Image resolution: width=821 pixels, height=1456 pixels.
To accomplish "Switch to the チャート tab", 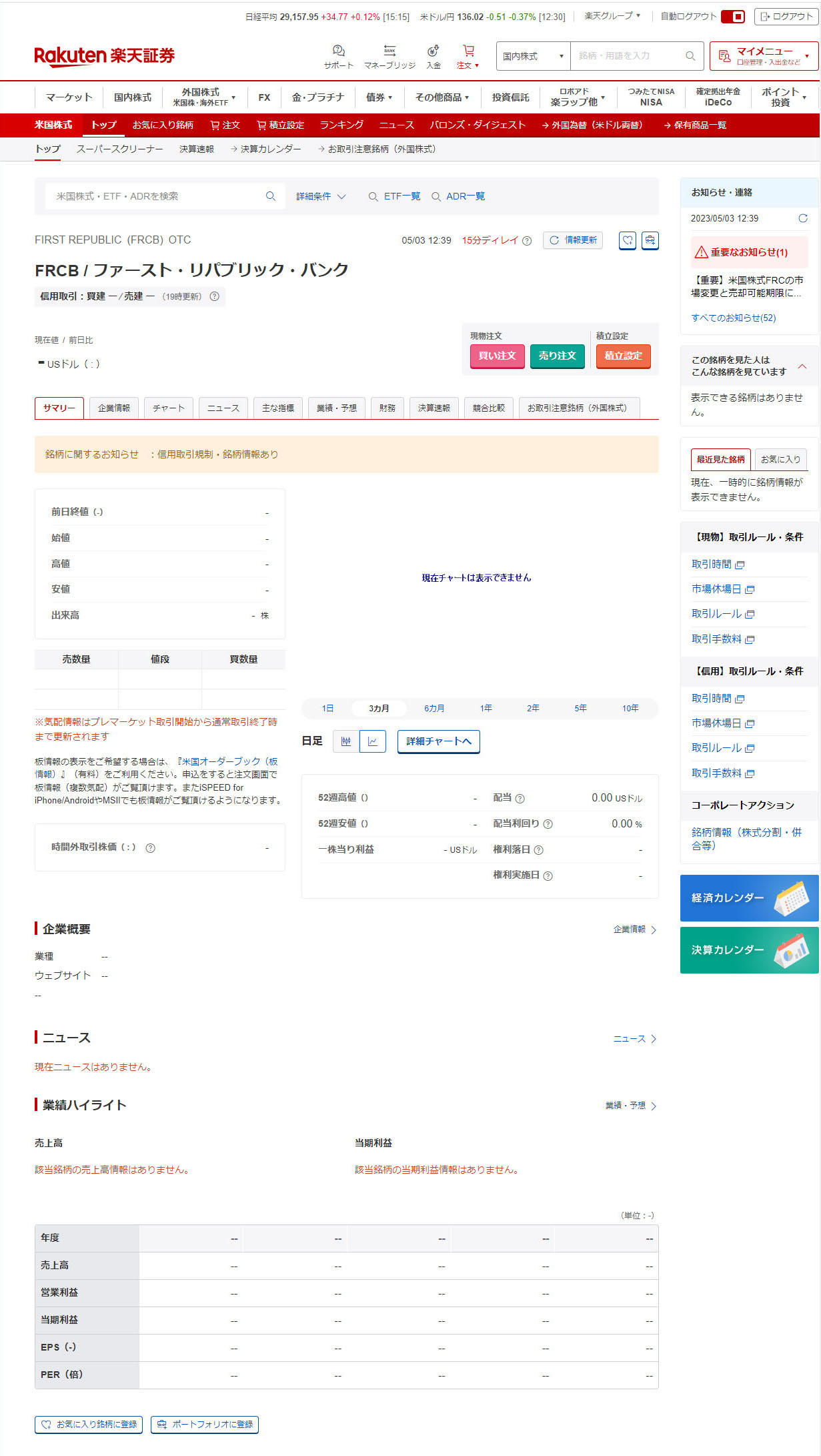I will click(x=168, y=408).
